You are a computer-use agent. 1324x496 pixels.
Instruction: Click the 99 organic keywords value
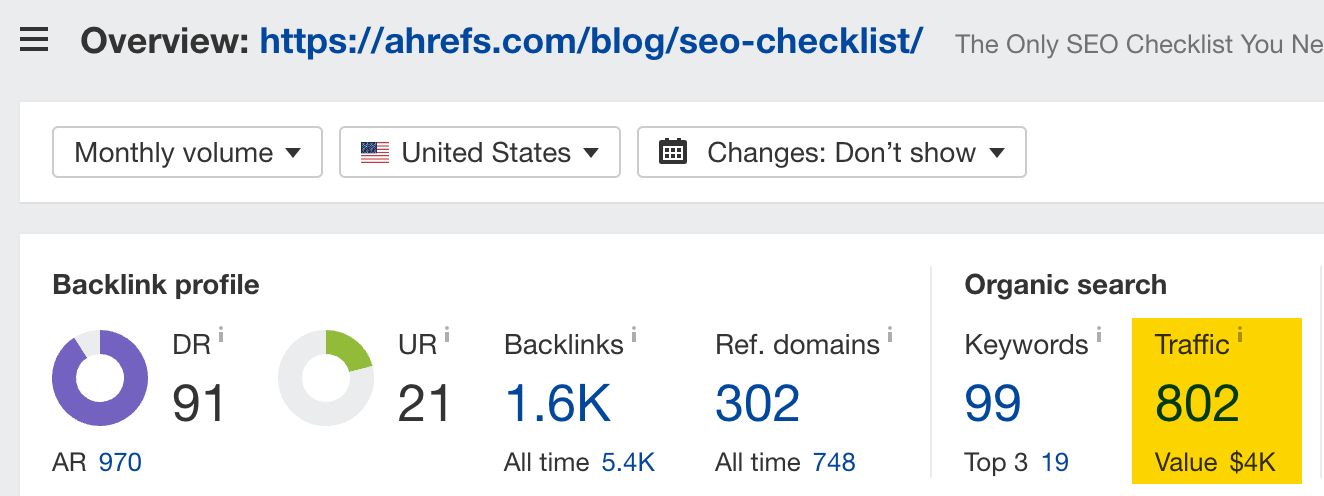992,403
